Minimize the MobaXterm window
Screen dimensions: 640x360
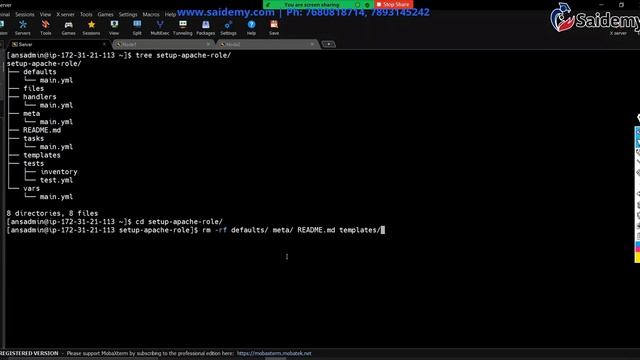pos(601,4)
